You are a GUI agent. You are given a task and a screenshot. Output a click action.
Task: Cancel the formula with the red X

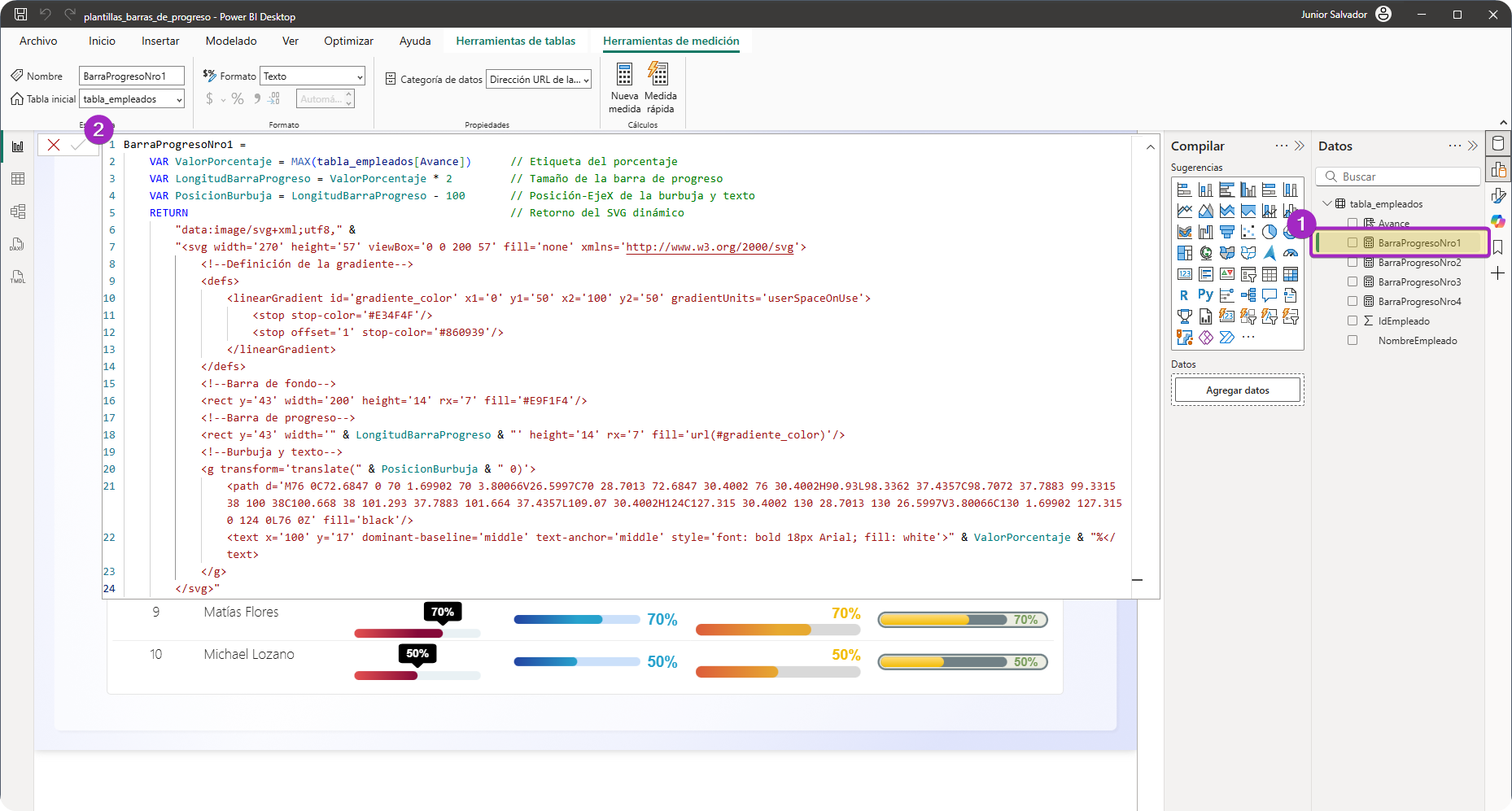pyautogui.click(x=54, y=145)
